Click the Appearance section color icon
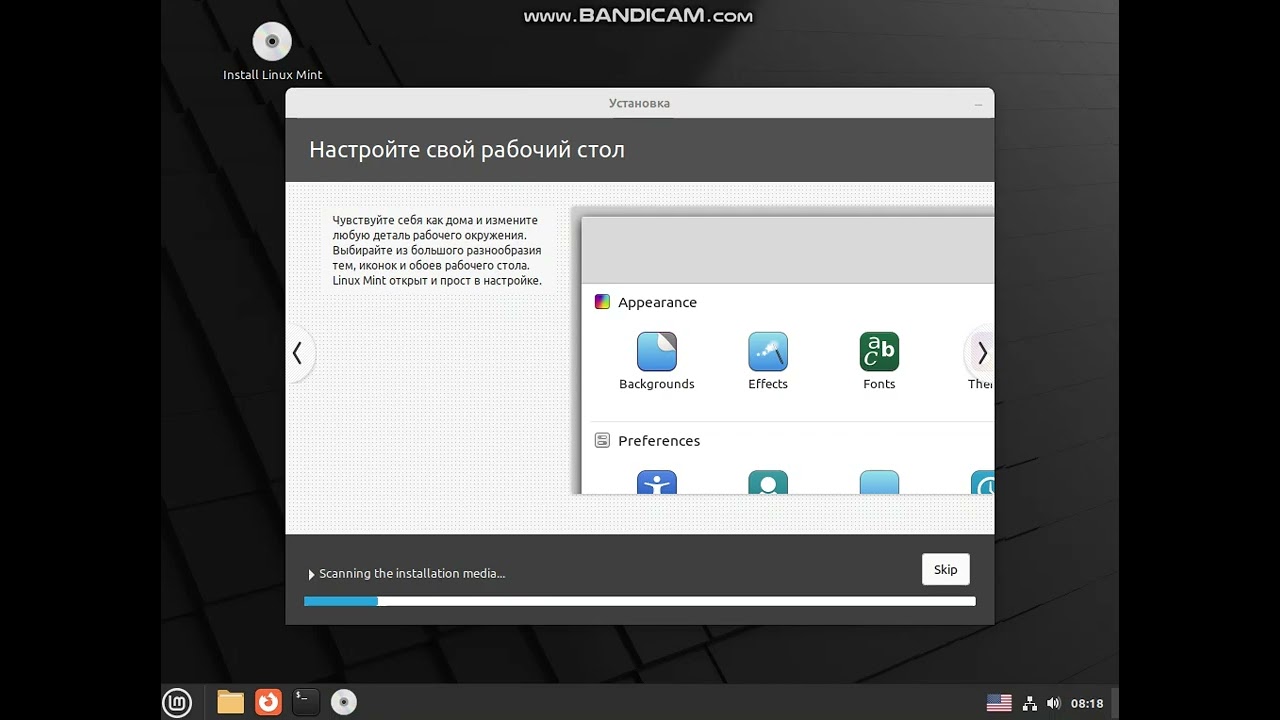Screen dimensions: 1280x720 point(602,302)
